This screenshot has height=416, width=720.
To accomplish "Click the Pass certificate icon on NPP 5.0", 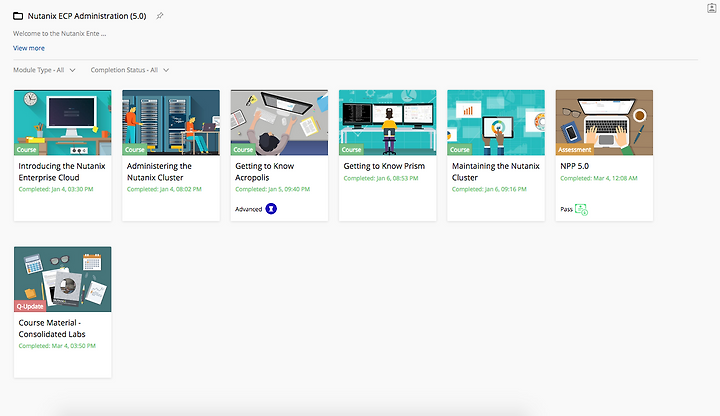I will 581,209.
